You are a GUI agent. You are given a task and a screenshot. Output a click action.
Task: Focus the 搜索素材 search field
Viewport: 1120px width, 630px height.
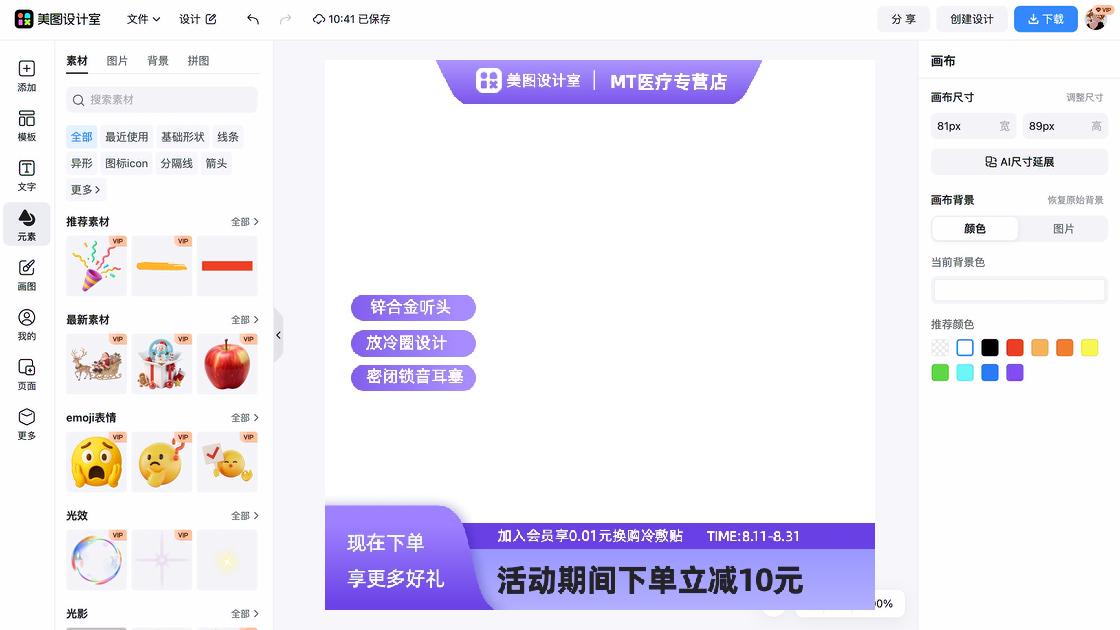coord(162,100)
